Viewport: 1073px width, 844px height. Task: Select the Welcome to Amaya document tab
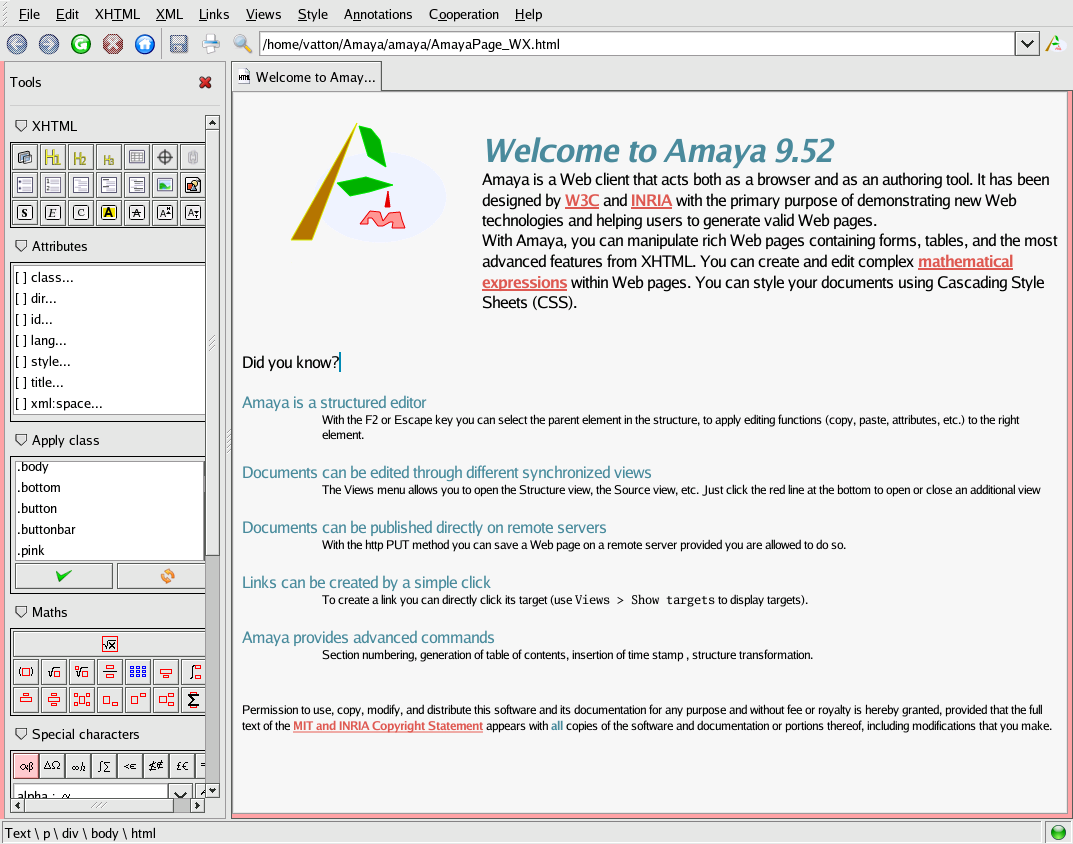click(307, 77)
